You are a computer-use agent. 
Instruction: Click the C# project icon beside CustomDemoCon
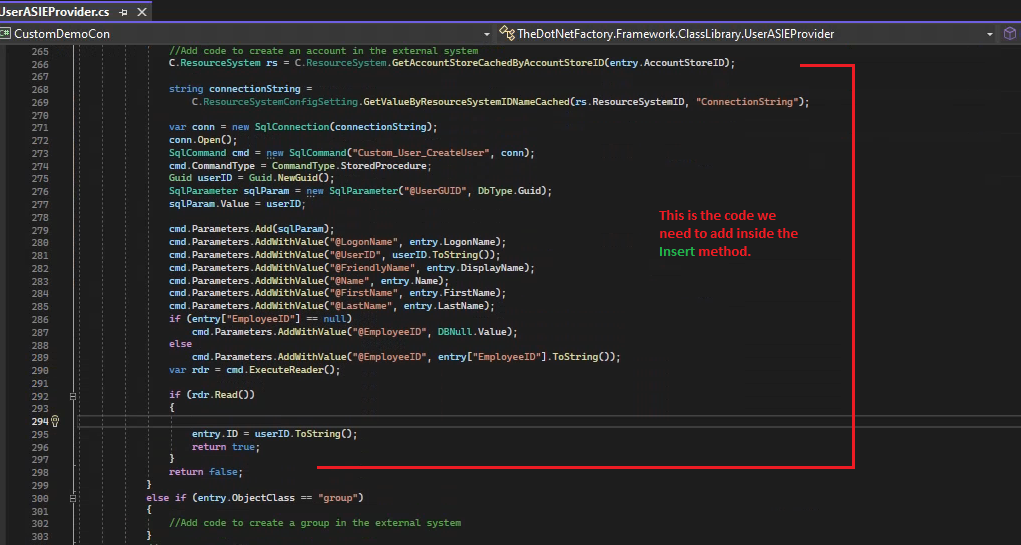(x=6, y=34)
